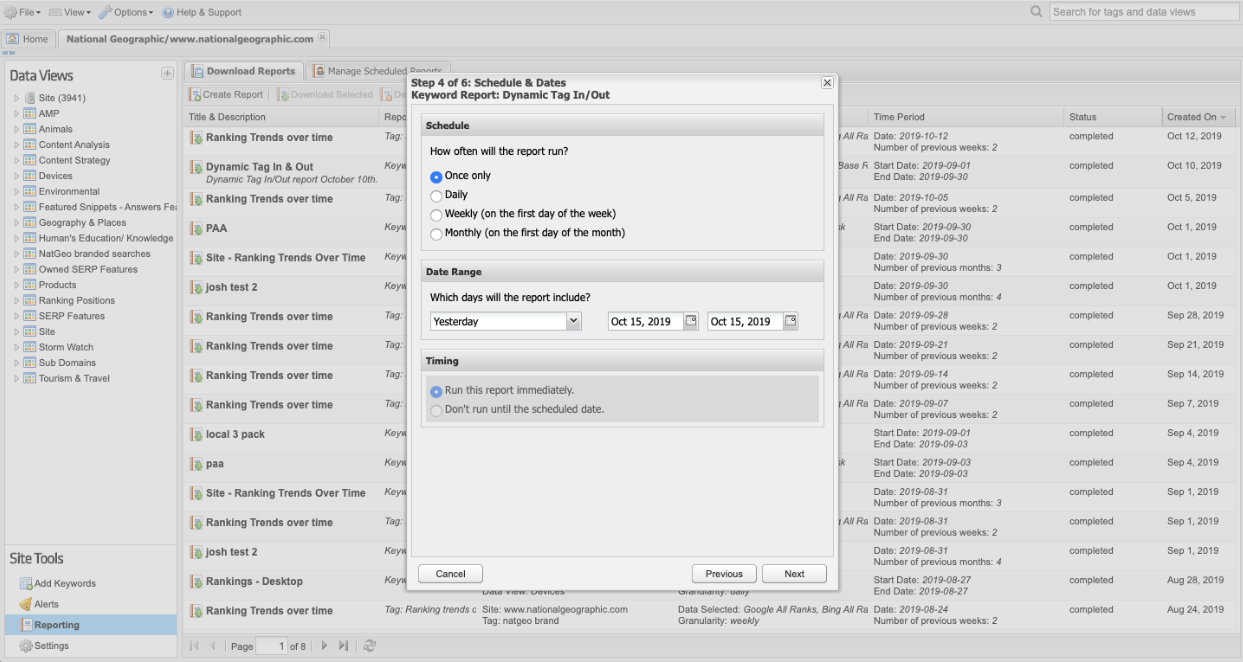Click the end date calendar picker icon

790,321
